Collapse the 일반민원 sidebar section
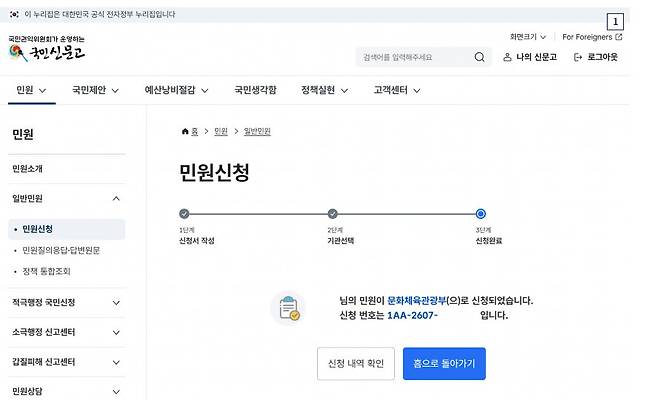Image resolution: width=658 pixels, height=400 pixels. 67,199
